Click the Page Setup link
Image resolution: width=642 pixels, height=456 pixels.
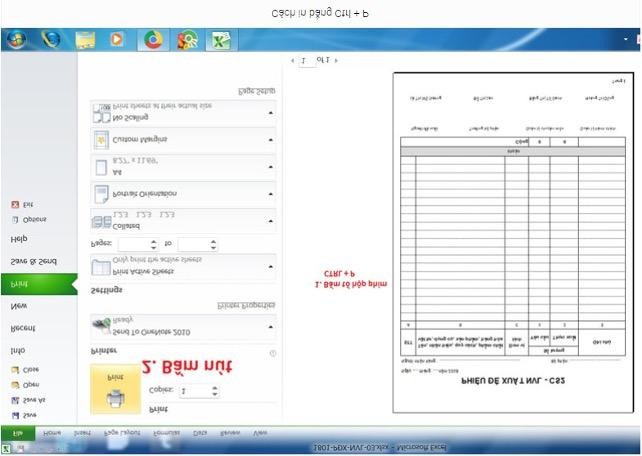pyautogui.click(x=257, y=91)
